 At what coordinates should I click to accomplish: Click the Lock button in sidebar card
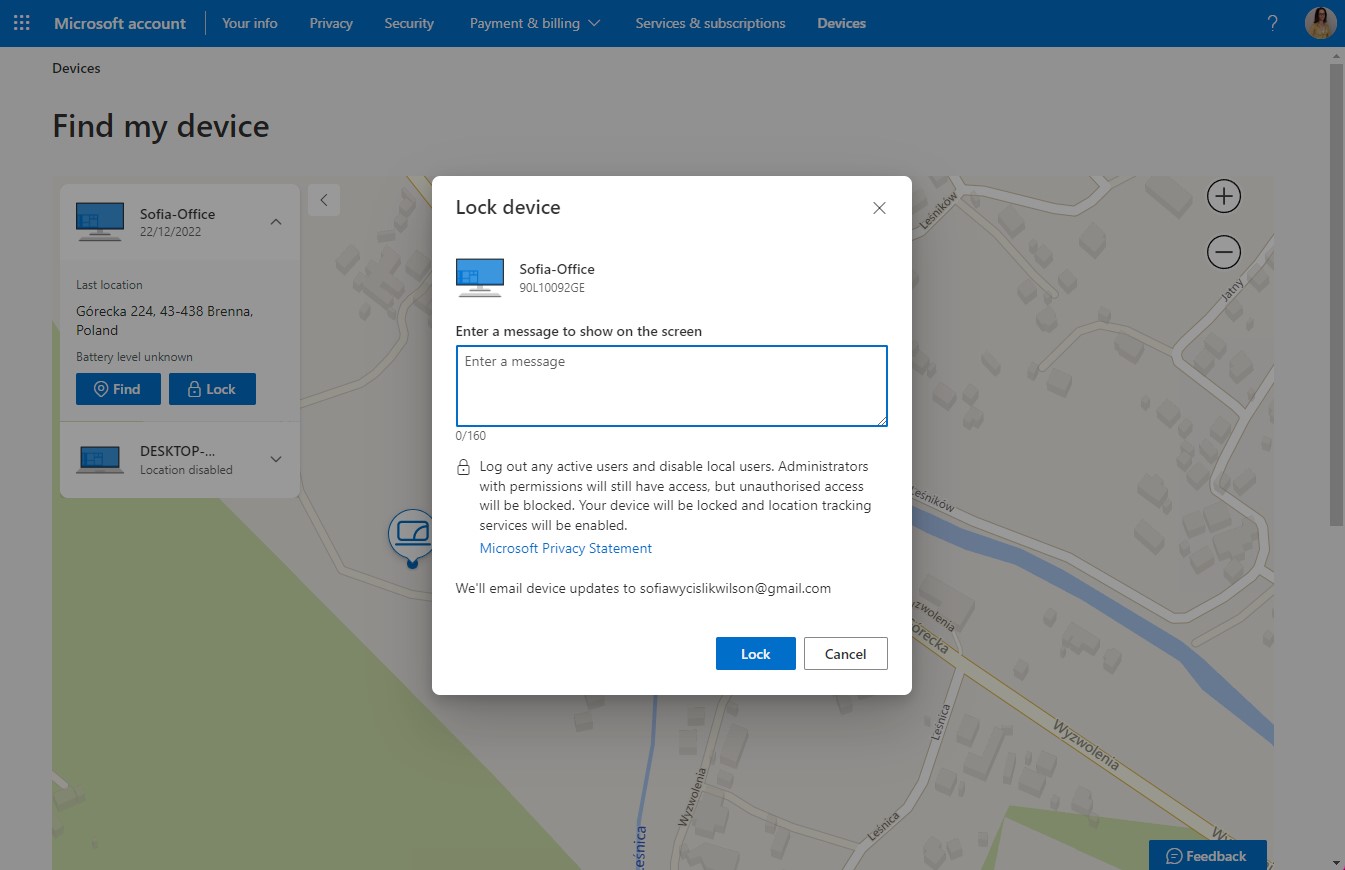(212, 389)
